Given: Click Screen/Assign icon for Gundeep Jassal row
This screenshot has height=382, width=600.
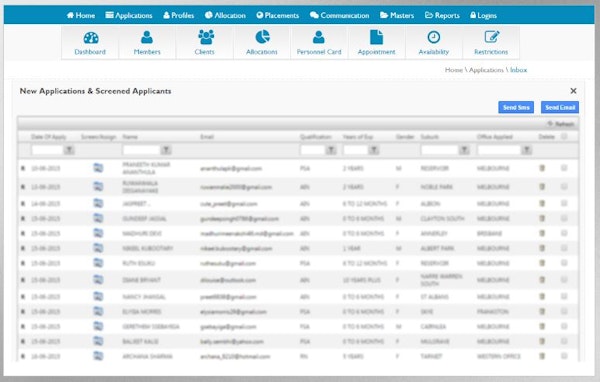Looking at the screenshot, I should [x=98, y=218].
